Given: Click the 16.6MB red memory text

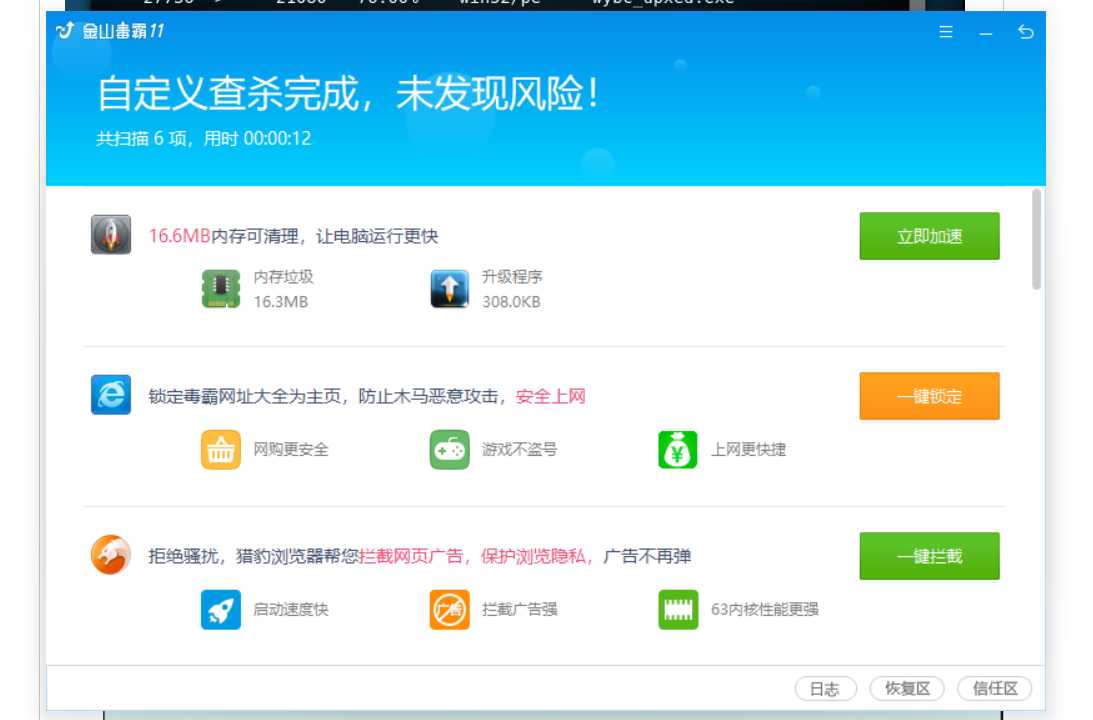Looking at the screenshot, I should tap(179, 236).
